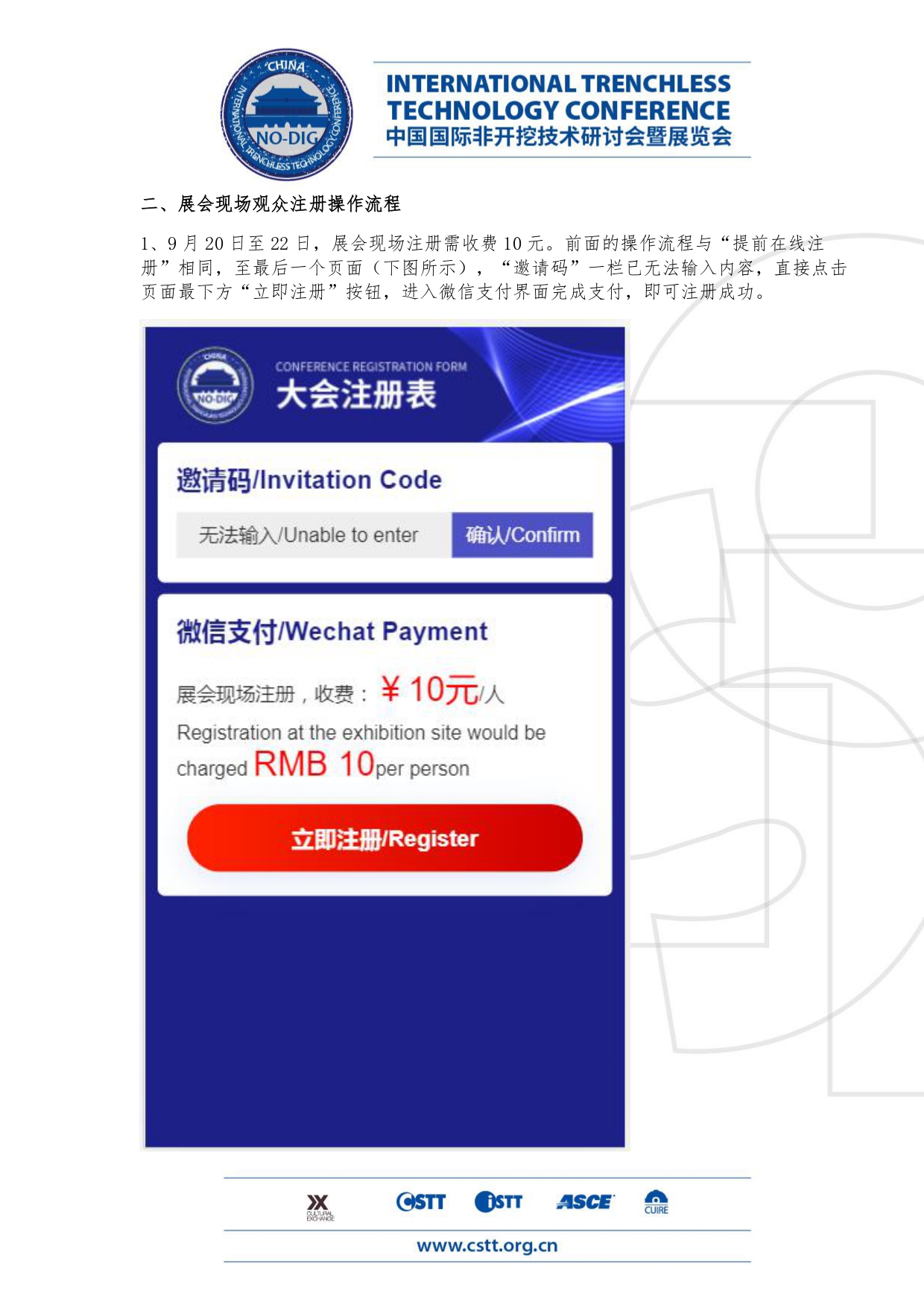Click the red ¥10元 price text
Image resolution: width=924 pixels, height=1308 pixels.
pyautogui.click(x=429, y=689)
